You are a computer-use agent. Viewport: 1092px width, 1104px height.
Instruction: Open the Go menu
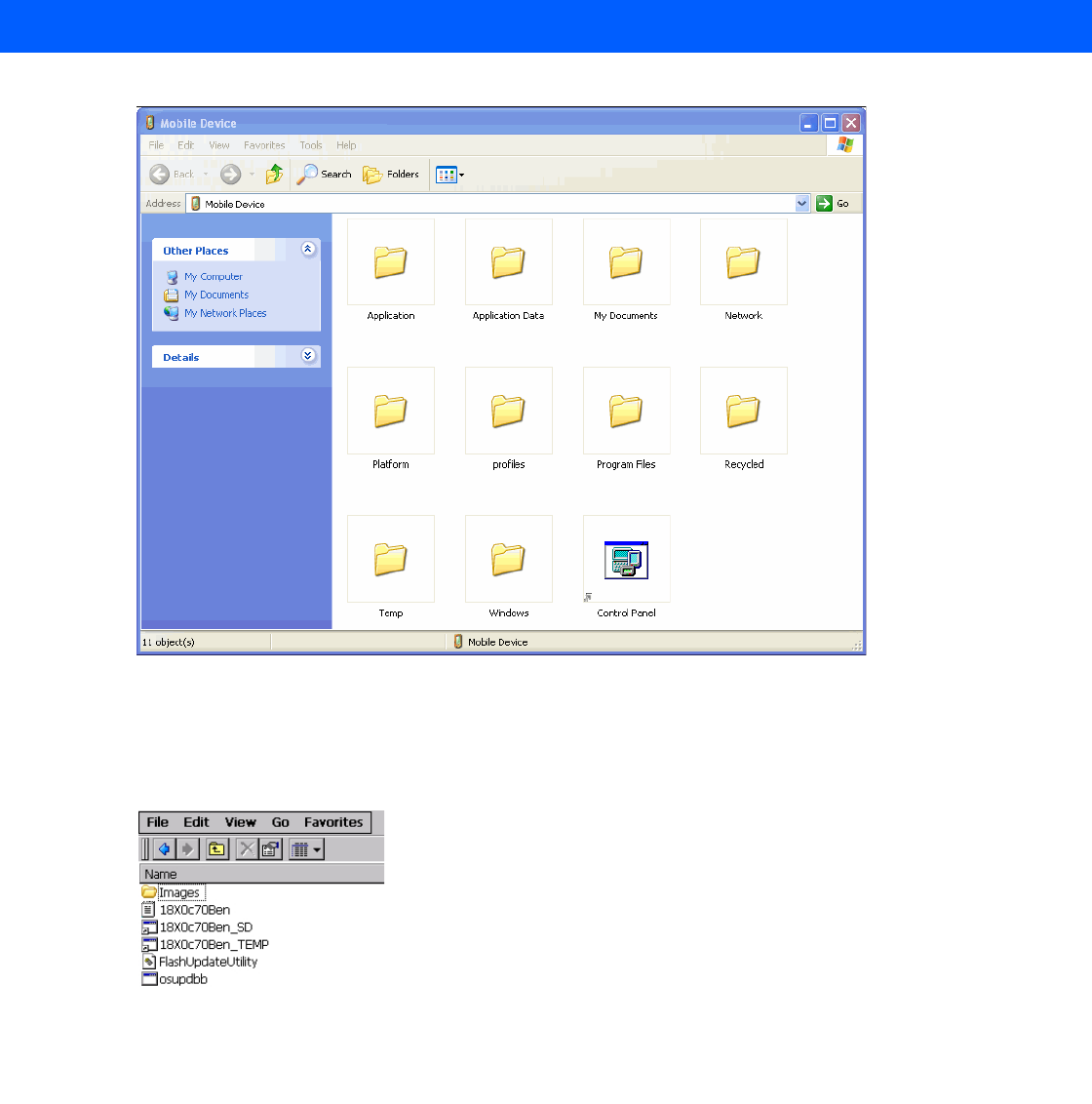280,822
